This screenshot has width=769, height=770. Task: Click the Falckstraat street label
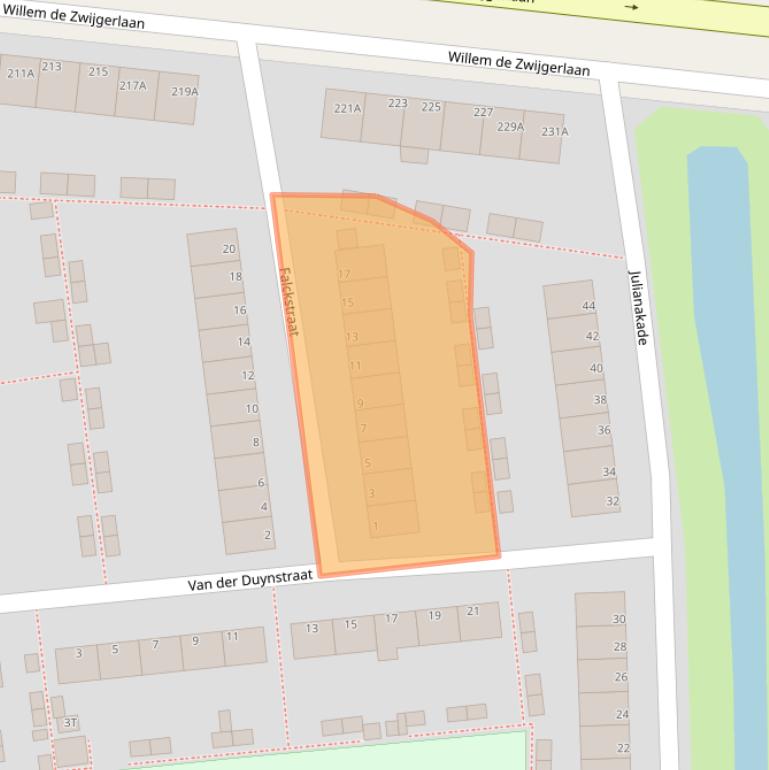tap(289, 300)
